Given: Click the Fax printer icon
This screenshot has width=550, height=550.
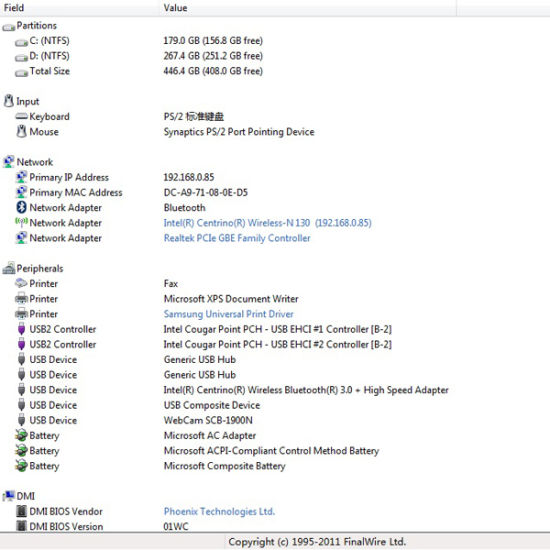Looking at the screenshot, I should pos(21,283).
